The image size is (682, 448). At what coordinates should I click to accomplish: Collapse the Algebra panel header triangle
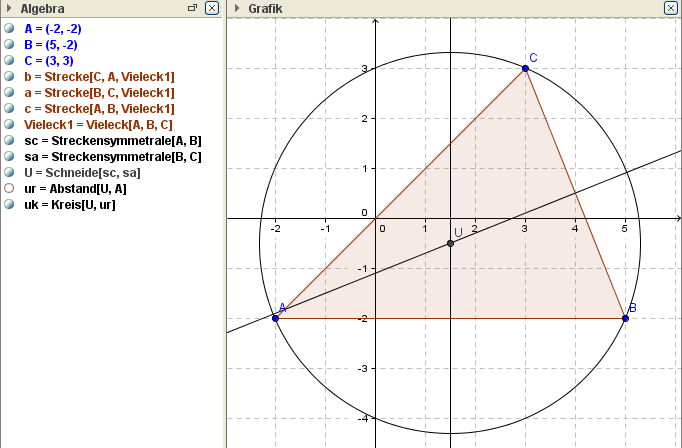[8, 8]
